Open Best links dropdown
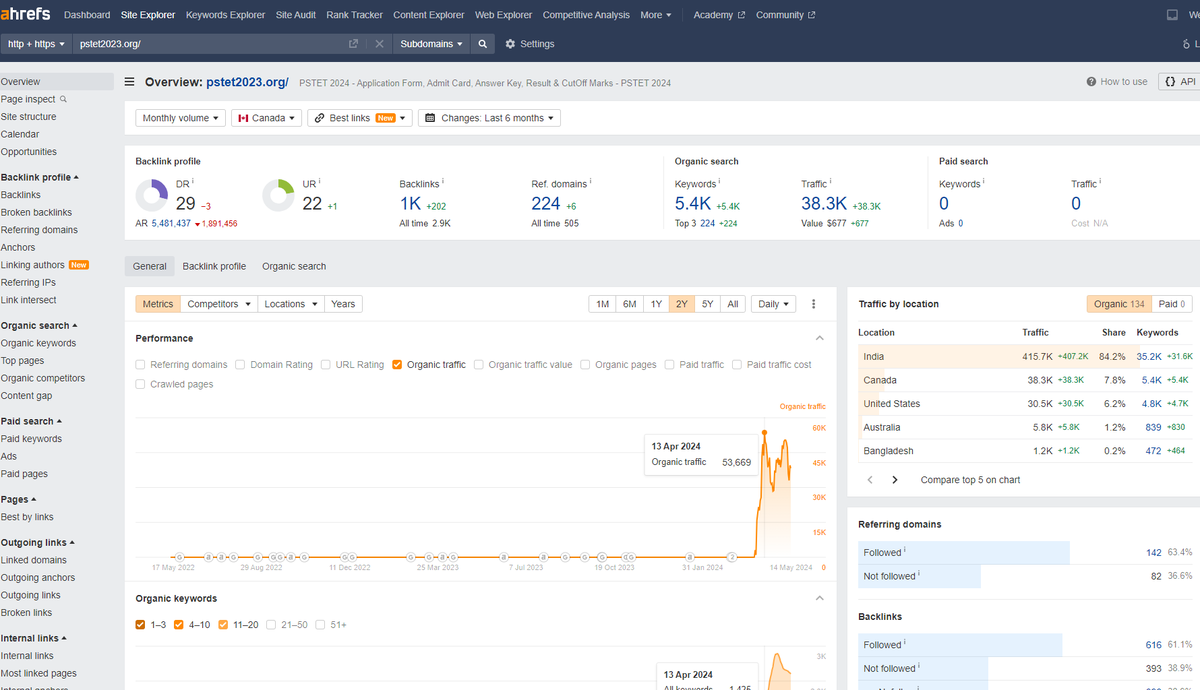This screenshot has width=1200, height=690. click(360, 118)
